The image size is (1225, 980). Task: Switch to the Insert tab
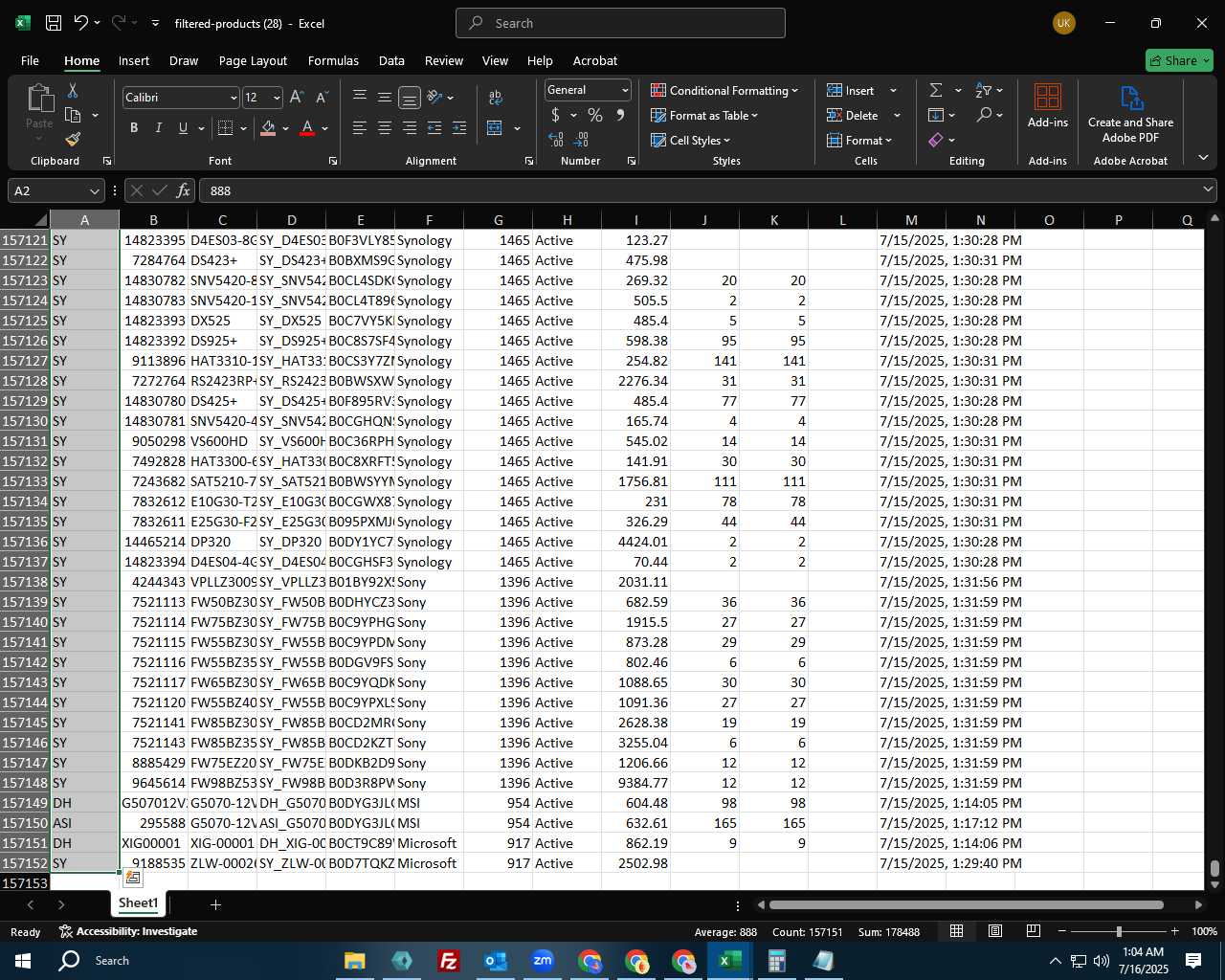(134, 60)
